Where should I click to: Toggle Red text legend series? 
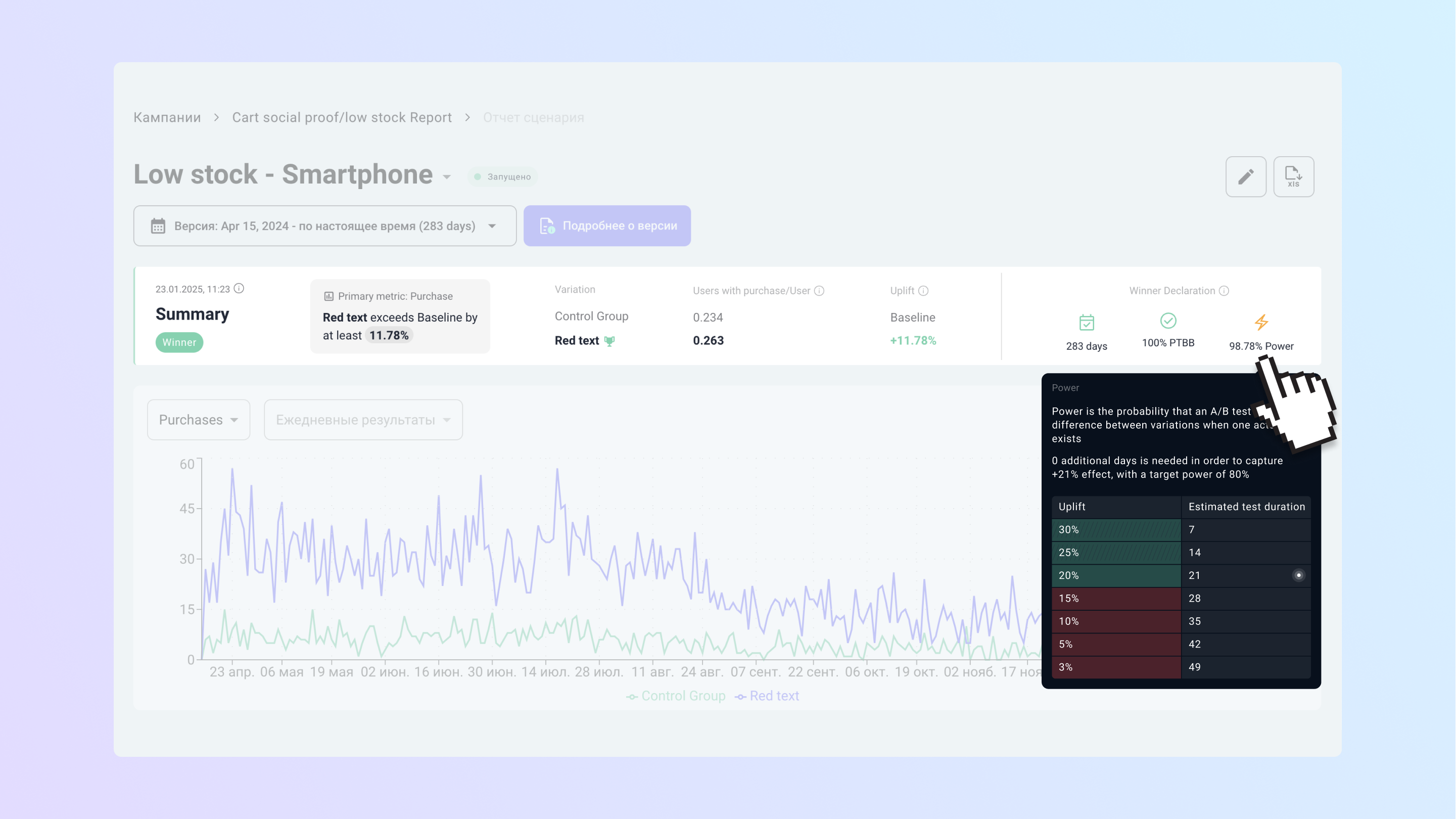[x=767, y=696]
